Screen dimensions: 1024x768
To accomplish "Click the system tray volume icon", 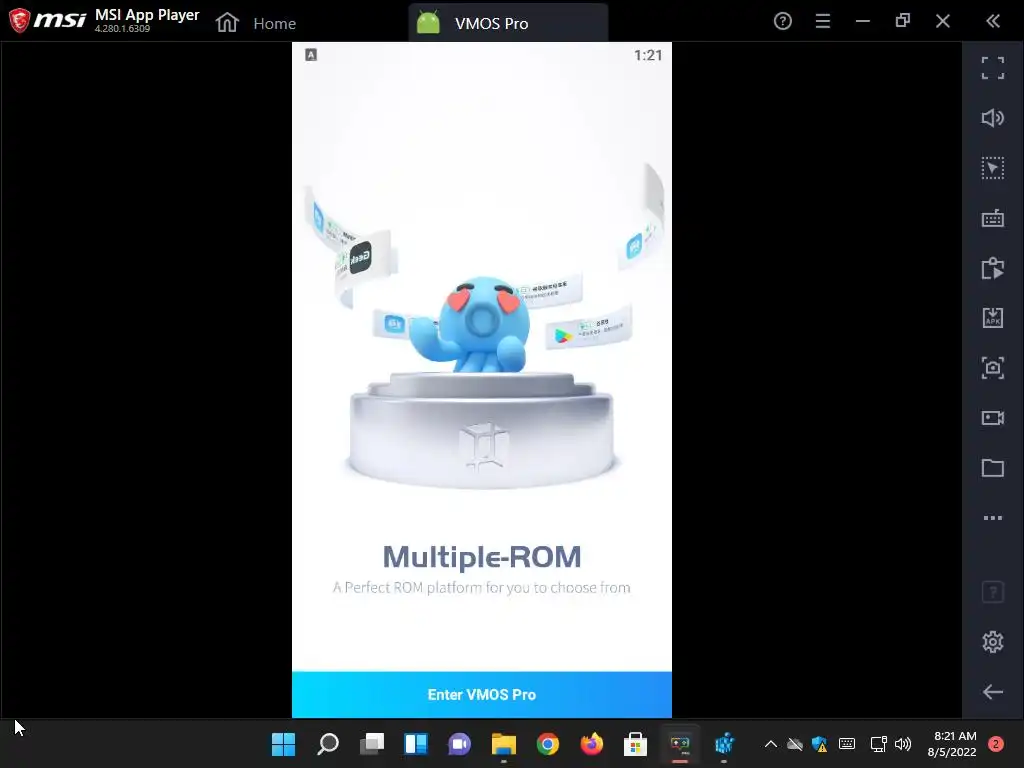I will click(903, 744).
